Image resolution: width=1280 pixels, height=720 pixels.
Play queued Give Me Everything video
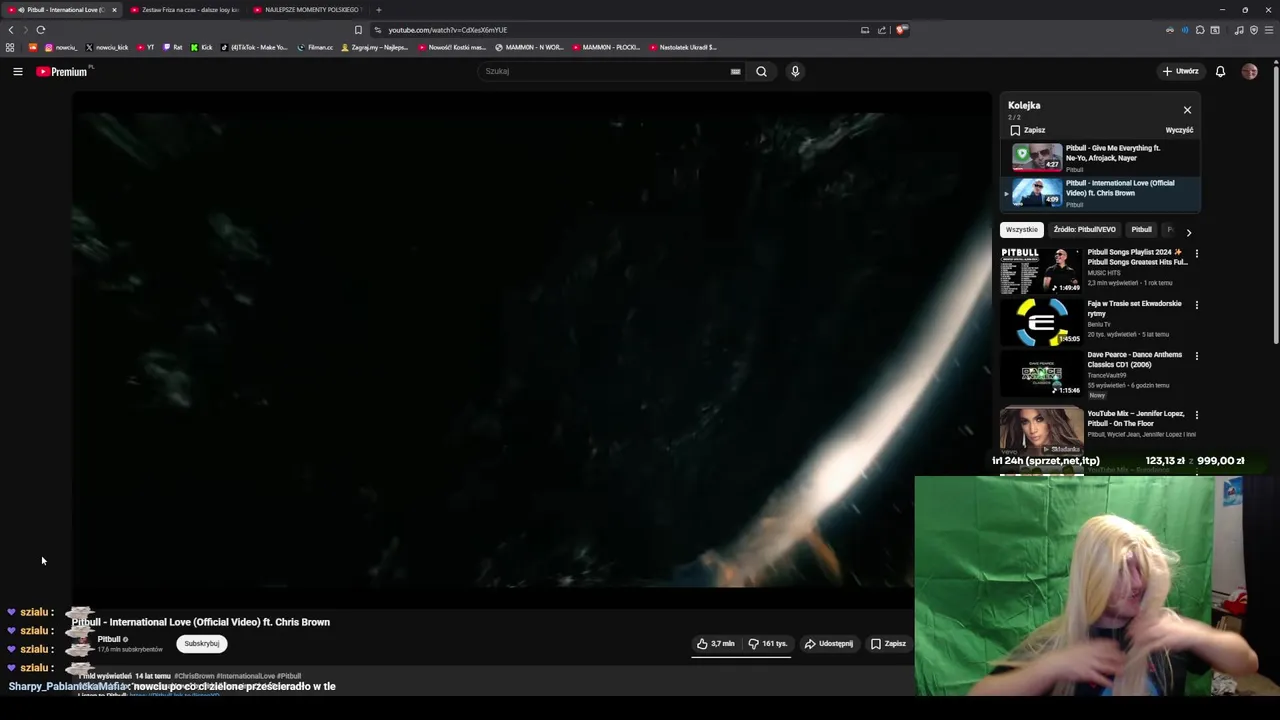[x=1100, y=158]
